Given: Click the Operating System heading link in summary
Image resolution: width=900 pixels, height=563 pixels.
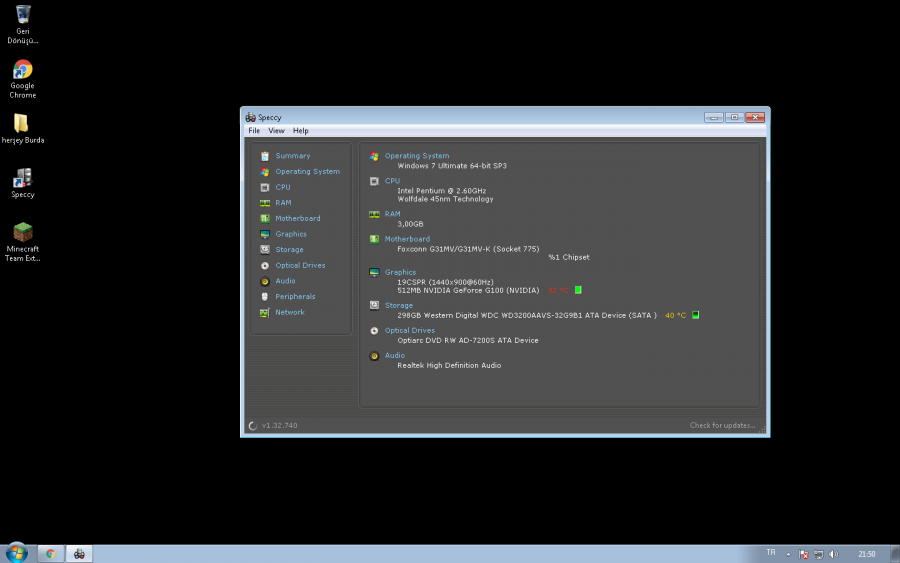Looking at the screenshot, I should tap(417, 156).
